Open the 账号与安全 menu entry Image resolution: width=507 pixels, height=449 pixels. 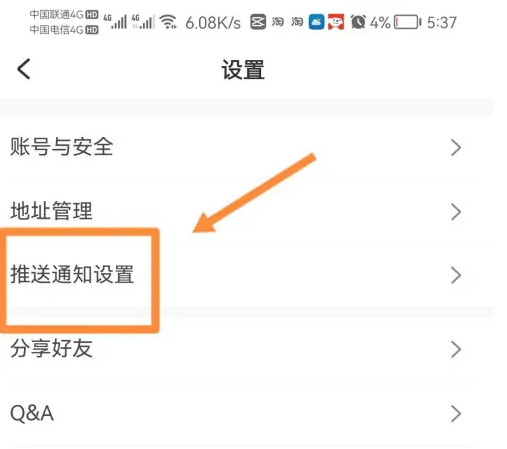[x=246, y=147]
